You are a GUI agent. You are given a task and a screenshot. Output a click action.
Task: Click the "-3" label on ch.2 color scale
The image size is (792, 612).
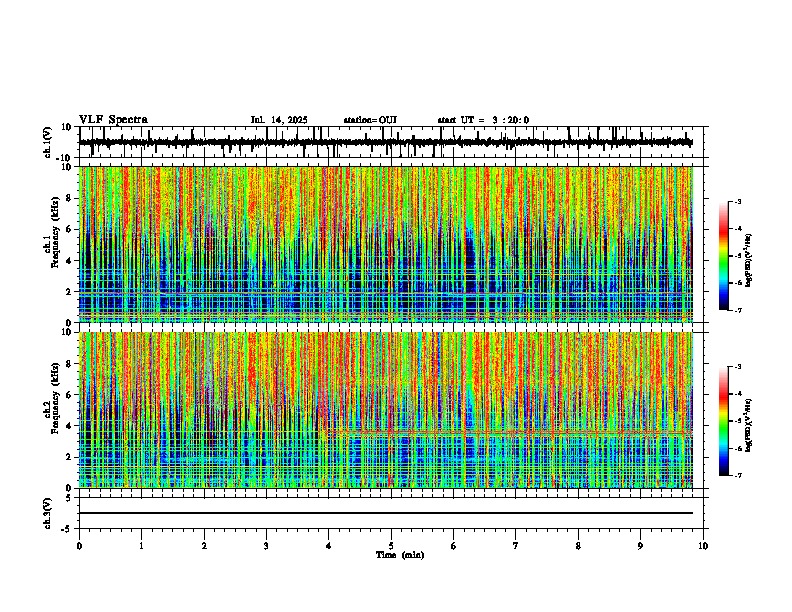pyautogui.click(x=738, y=367)
